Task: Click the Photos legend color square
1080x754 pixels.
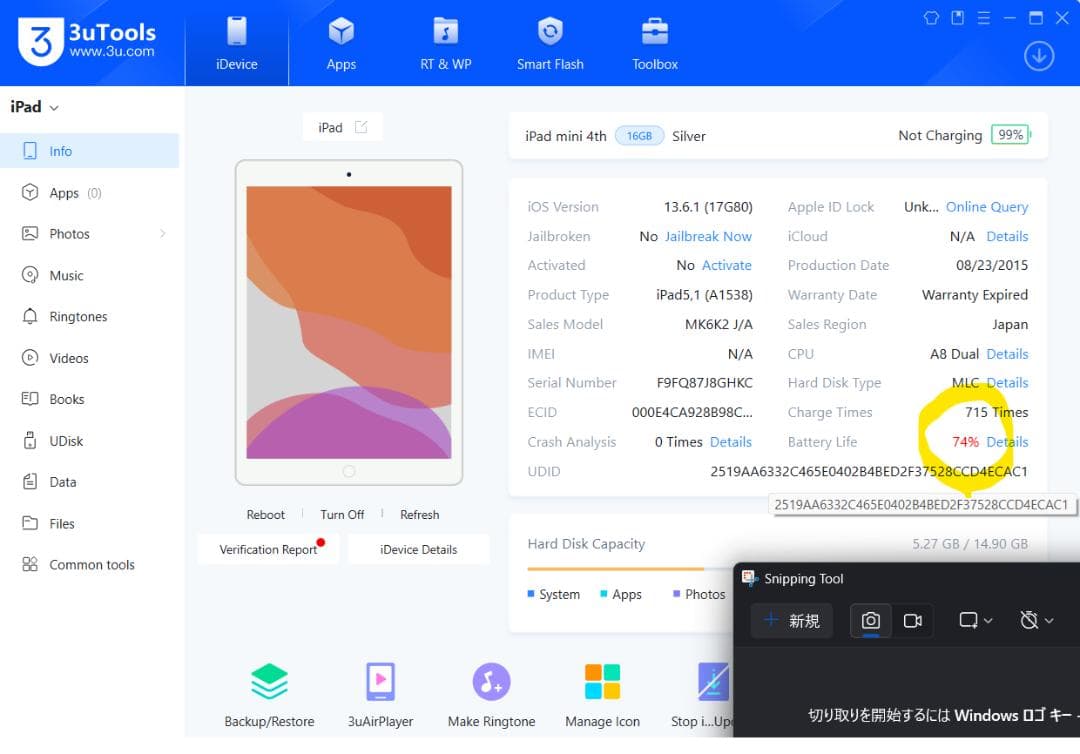Action: pyautogui.click(x=676, y=594)
